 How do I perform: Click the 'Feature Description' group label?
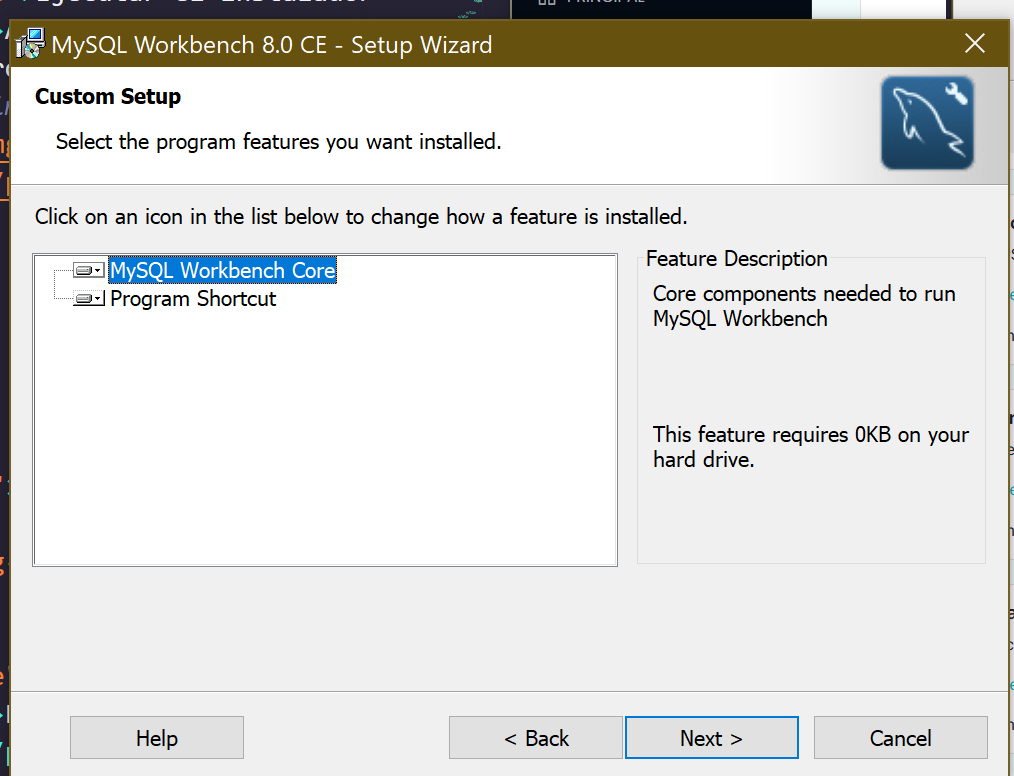coord(737,259)
